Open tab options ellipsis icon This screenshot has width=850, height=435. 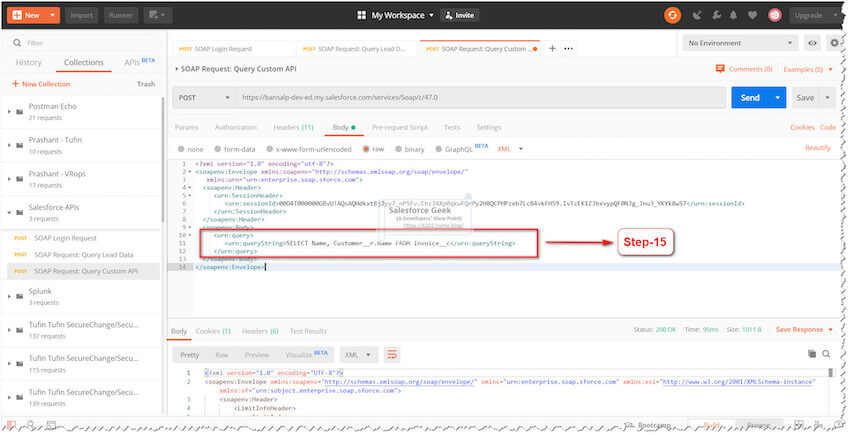tap(568, 48)
